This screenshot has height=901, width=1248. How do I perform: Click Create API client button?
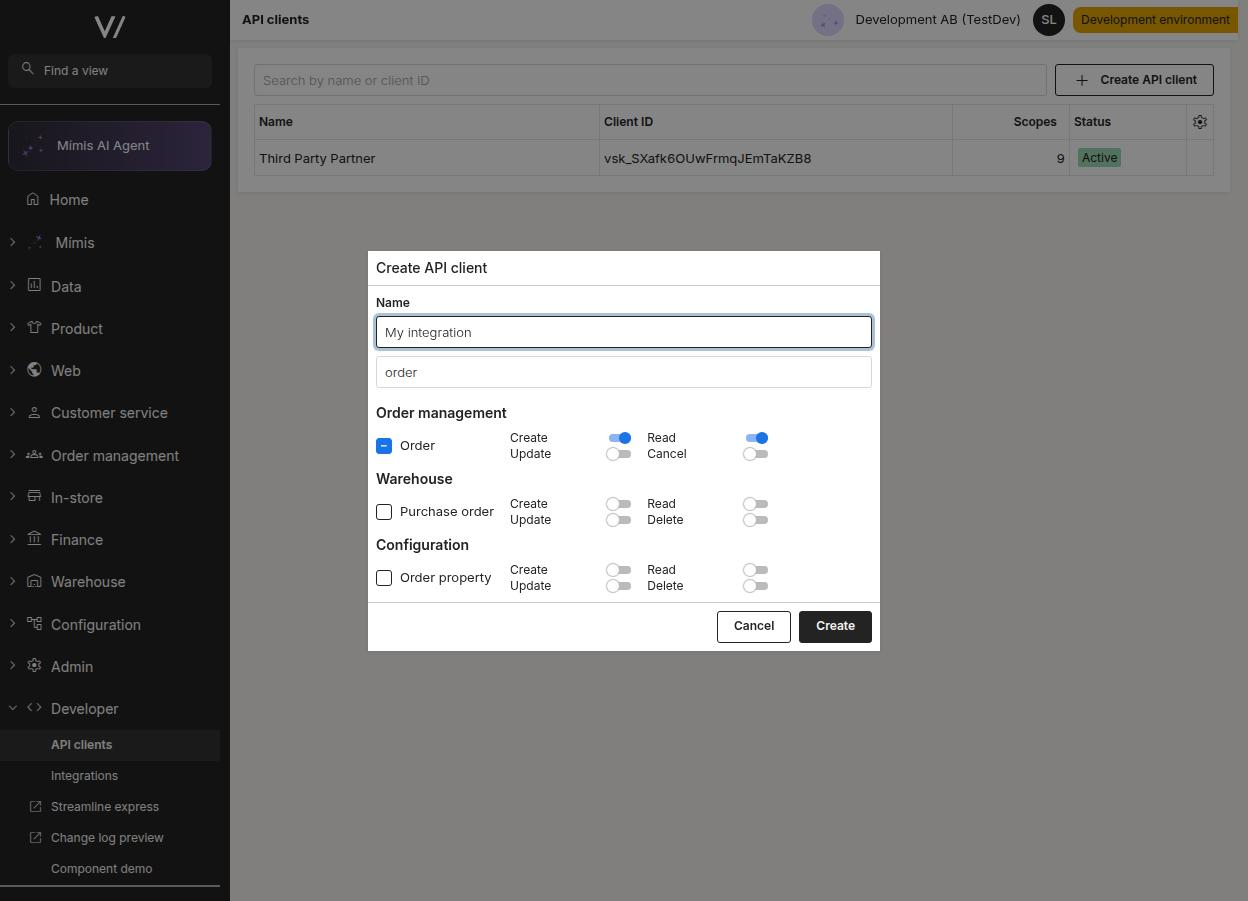pyautogui.click(x=1134, y=80)
